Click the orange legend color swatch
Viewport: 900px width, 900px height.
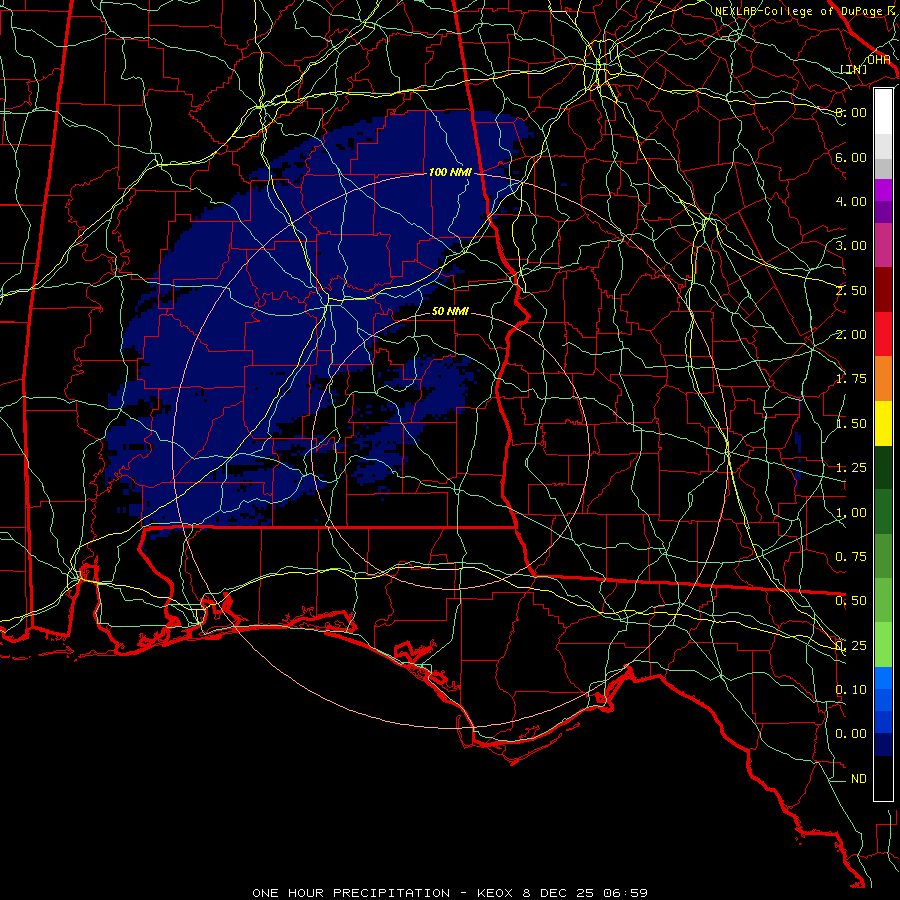click(883, 378)
